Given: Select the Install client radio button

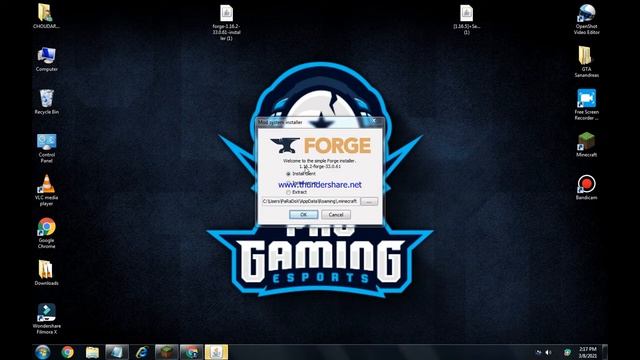Looking at the screenshot, I should (x=288, y=174).
